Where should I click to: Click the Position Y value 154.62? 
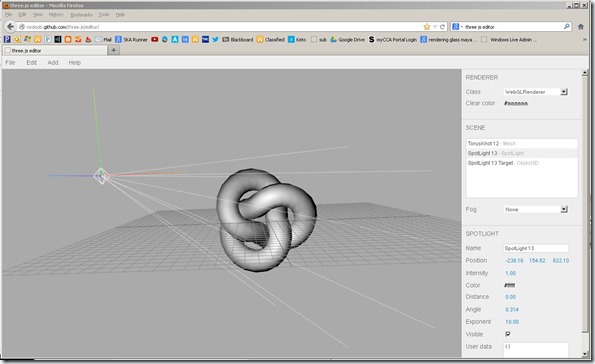click(537, 260)
